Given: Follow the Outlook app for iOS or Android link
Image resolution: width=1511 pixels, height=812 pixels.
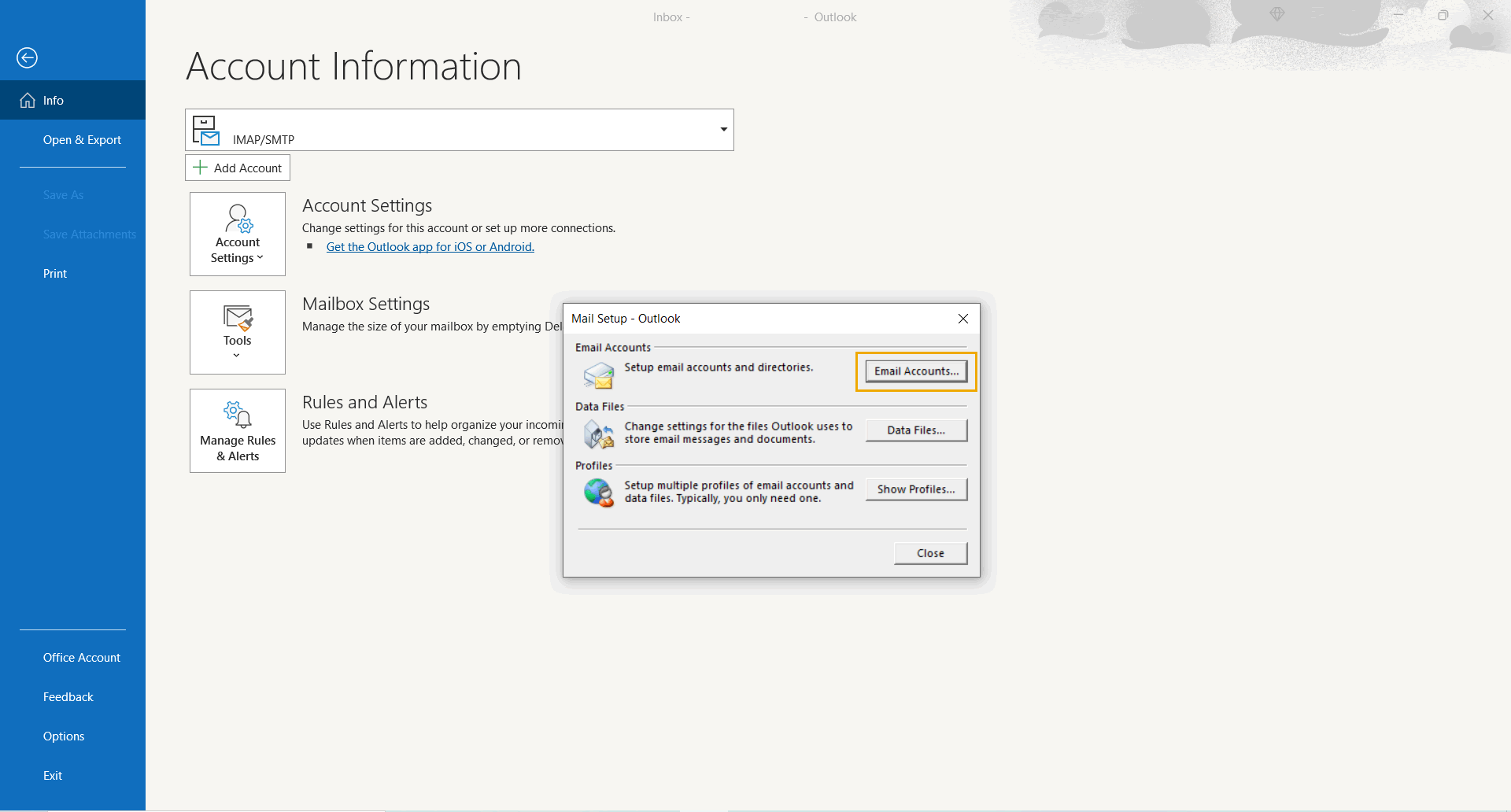Looking at the screenshot, I should click(430, 247).
